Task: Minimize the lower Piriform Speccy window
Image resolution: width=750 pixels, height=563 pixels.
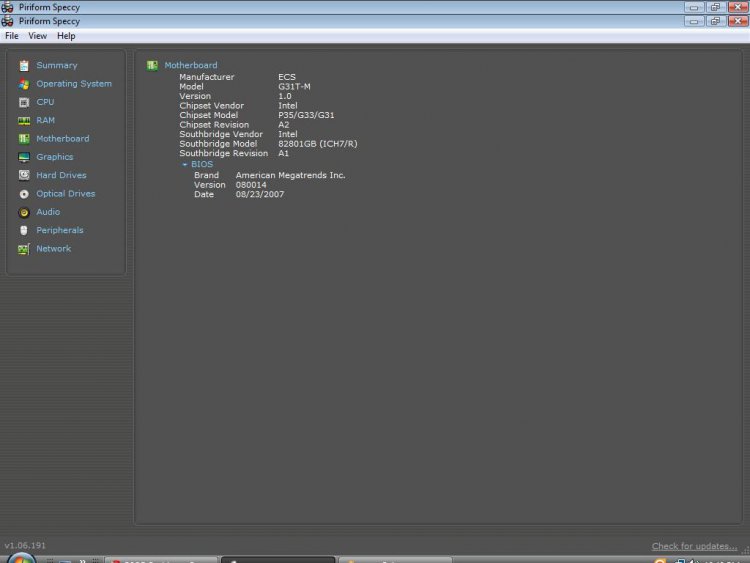Action: point(694,21)
